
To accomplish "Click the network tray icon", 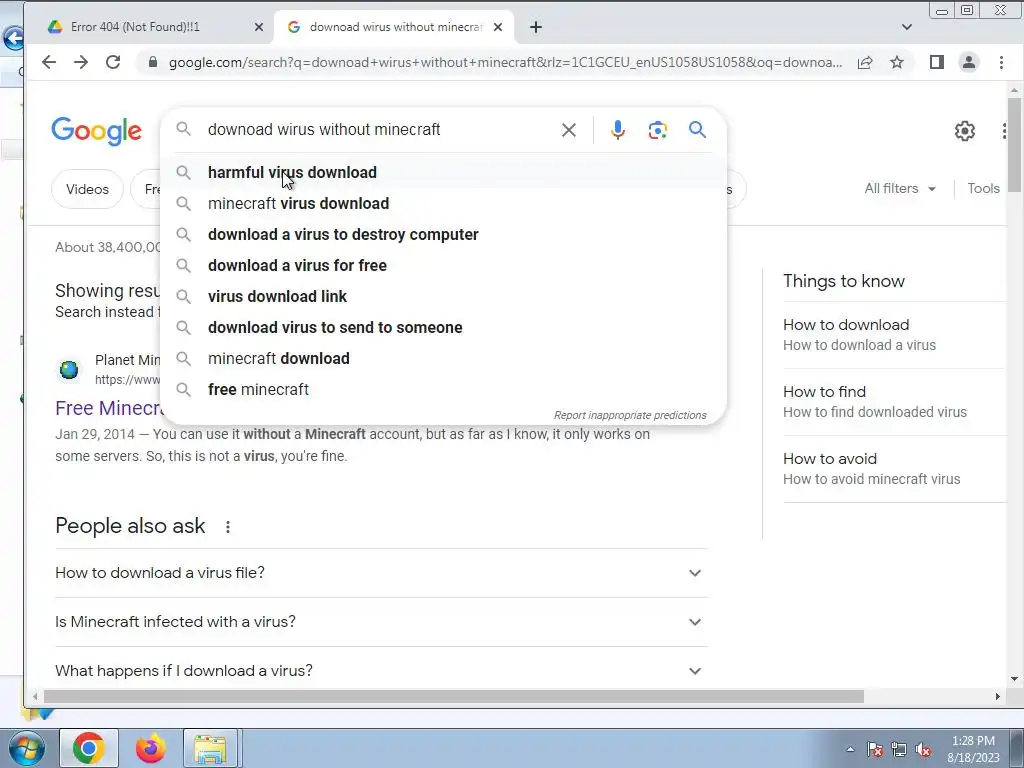I will pyautogui.click(x=899, y=749).
